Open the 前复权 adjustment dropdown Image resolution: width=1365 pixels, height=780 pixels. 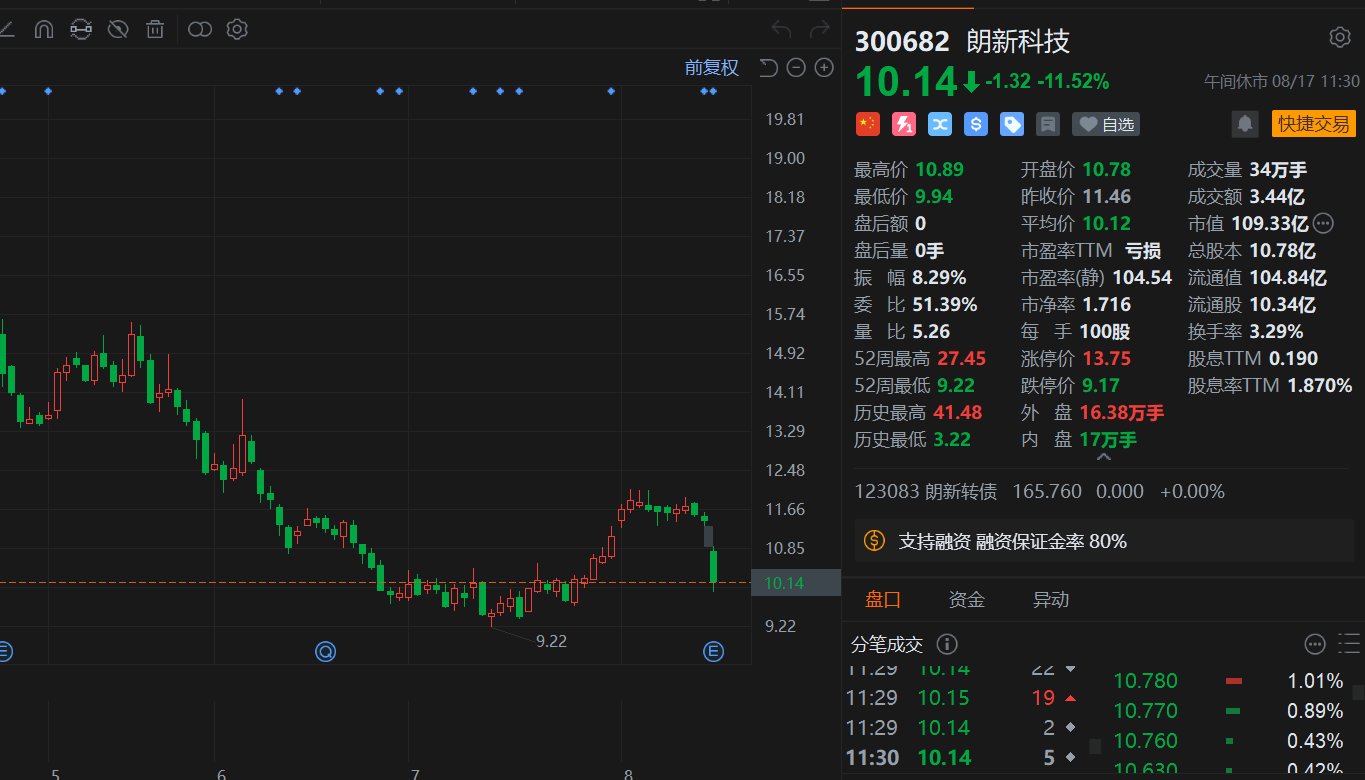pyautogui.click(x=712, y=67)
